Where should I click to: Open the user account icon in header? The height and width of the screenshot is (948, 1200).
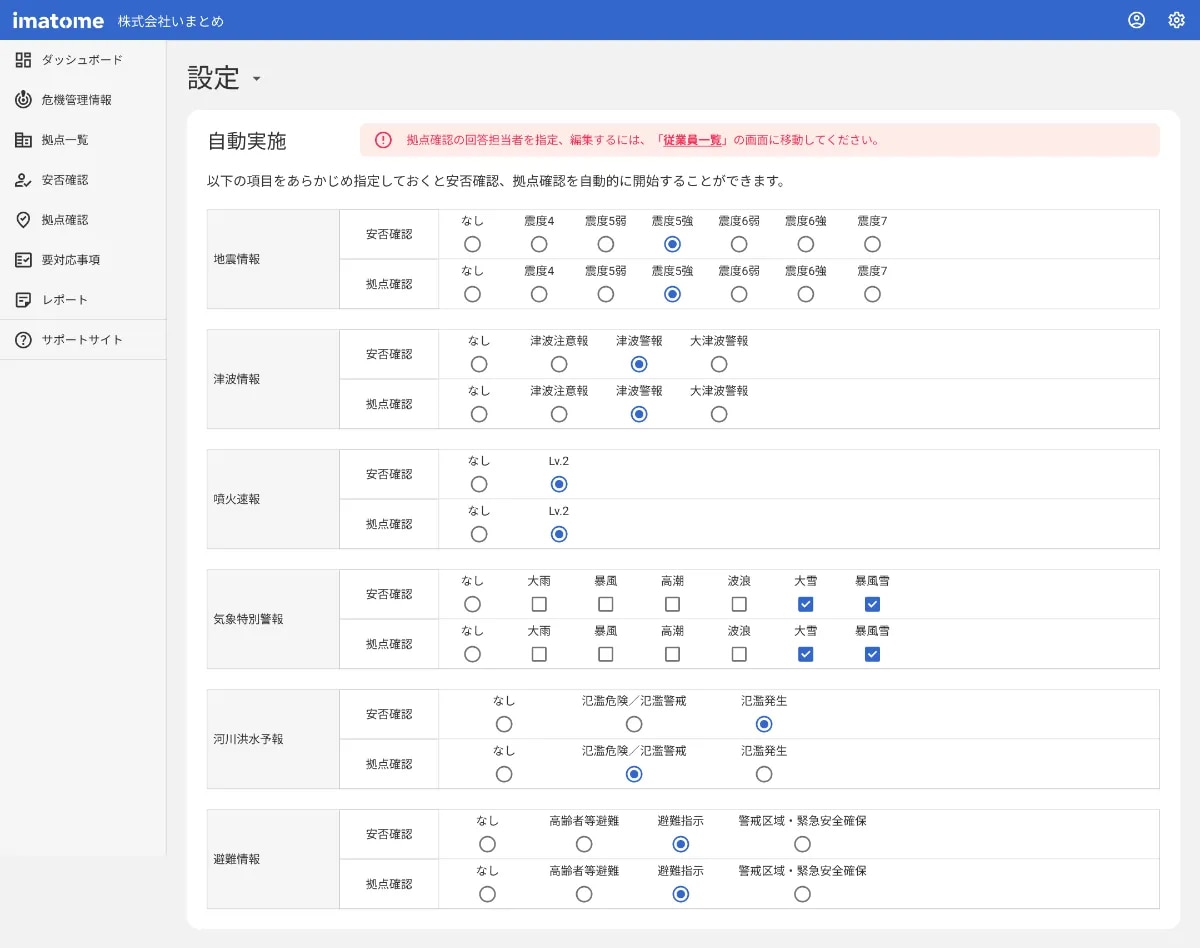click(1136, 20)
